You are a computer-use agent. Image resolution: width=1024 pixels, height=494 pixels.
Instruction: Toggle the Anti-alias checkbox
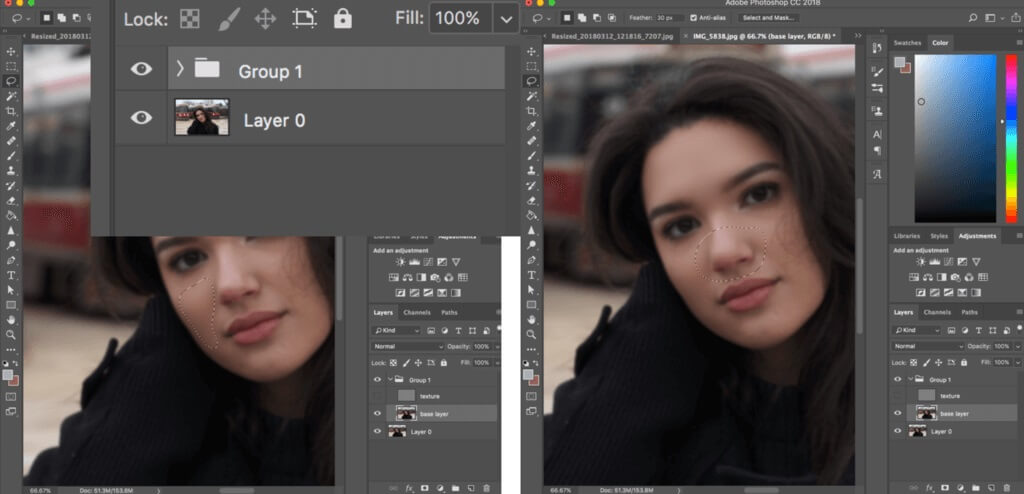pos(694,18)
